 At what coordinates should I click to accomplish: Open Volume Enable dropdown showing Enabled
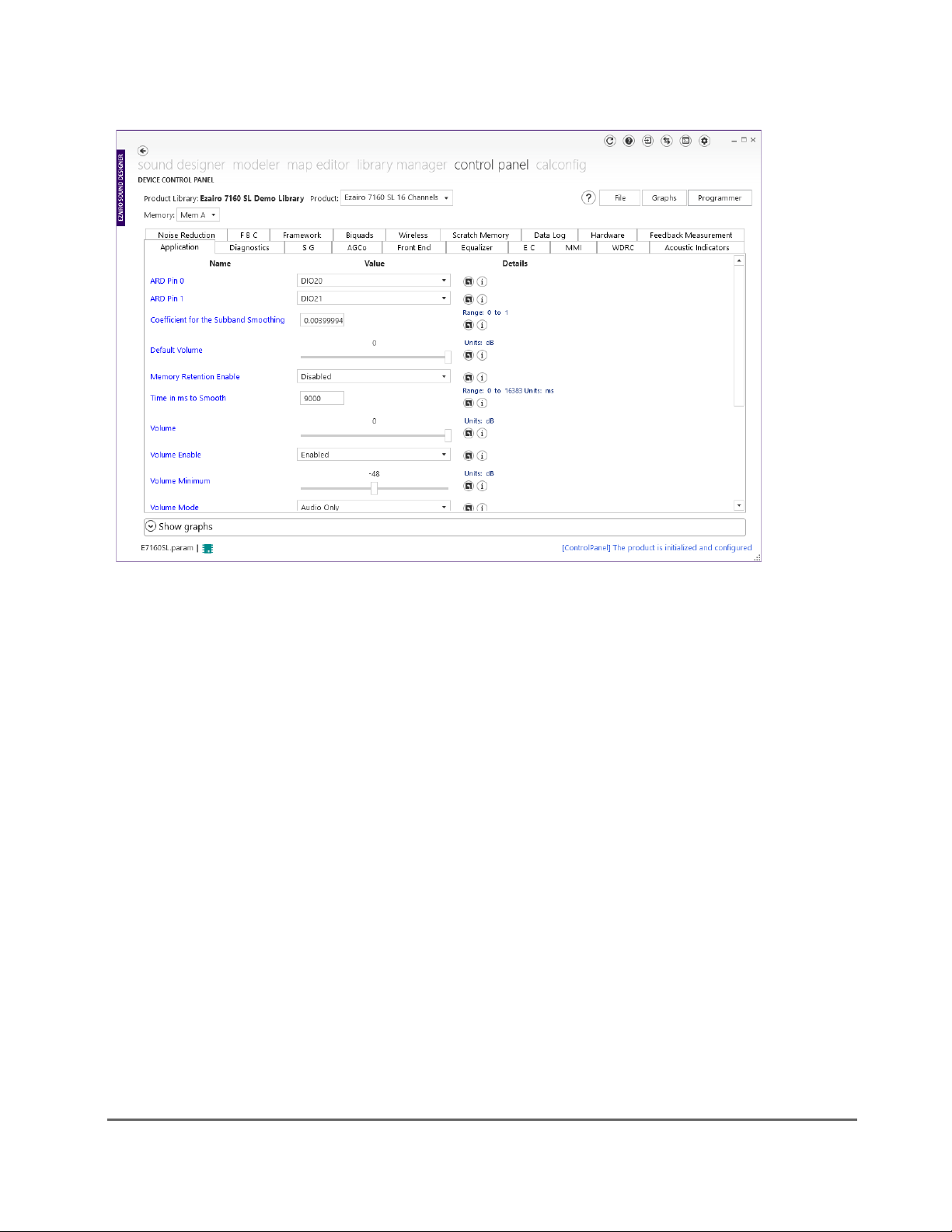point(374,455)
